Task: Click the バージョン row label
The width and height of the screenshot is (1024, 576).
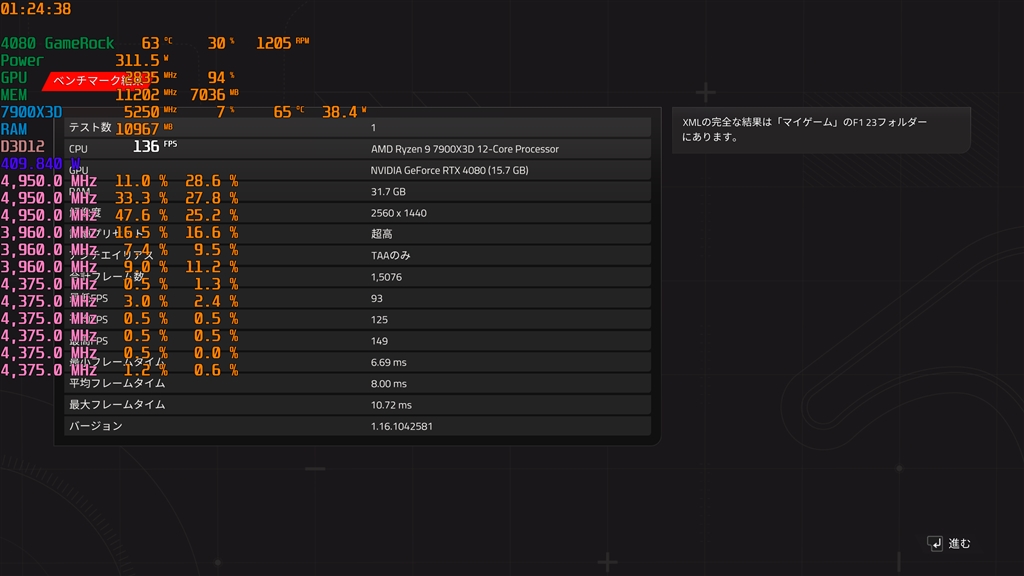Action: click(x=95, y=426)
